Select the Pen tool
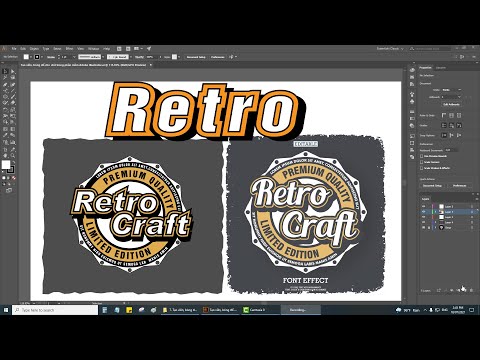The image size is (480, 360). tap(5, 84)
